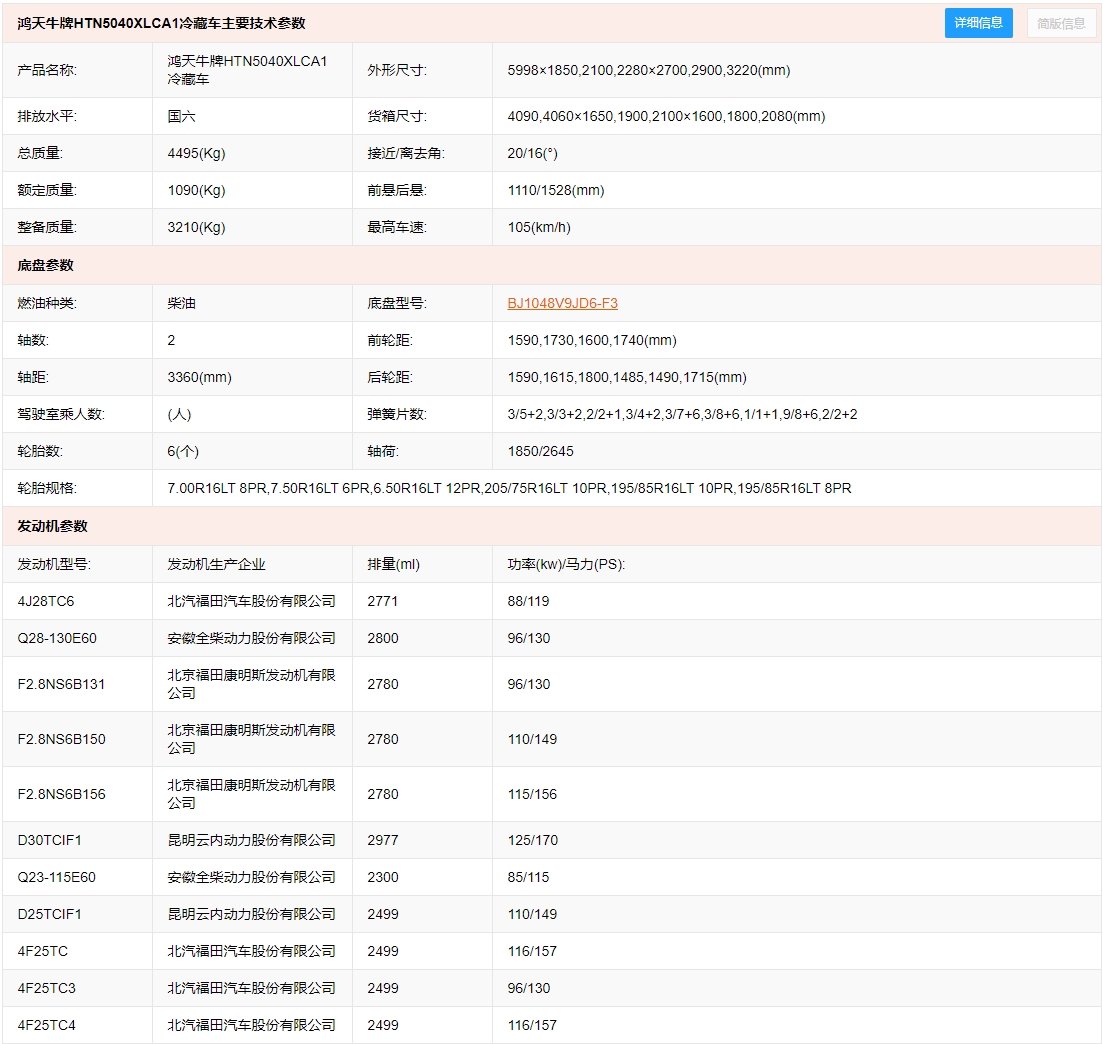Click the rear track value 1590,1615,1800,1485,1490,1715(mm)
Screen dimensions: 1103x1044
pyautogui.click(x=627, y=377)
